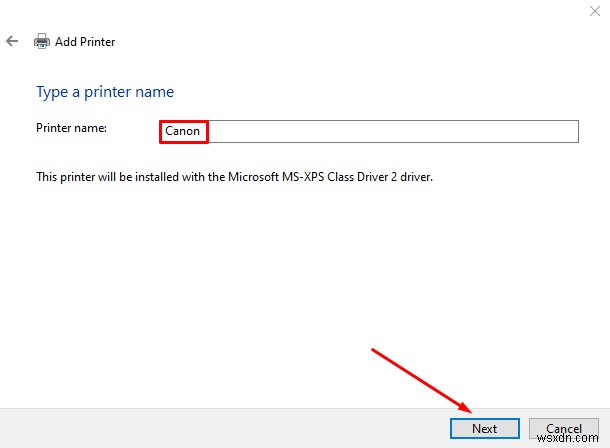Click empty grey bar left of Next
This screenshot has height=448, width=610.
200,428
